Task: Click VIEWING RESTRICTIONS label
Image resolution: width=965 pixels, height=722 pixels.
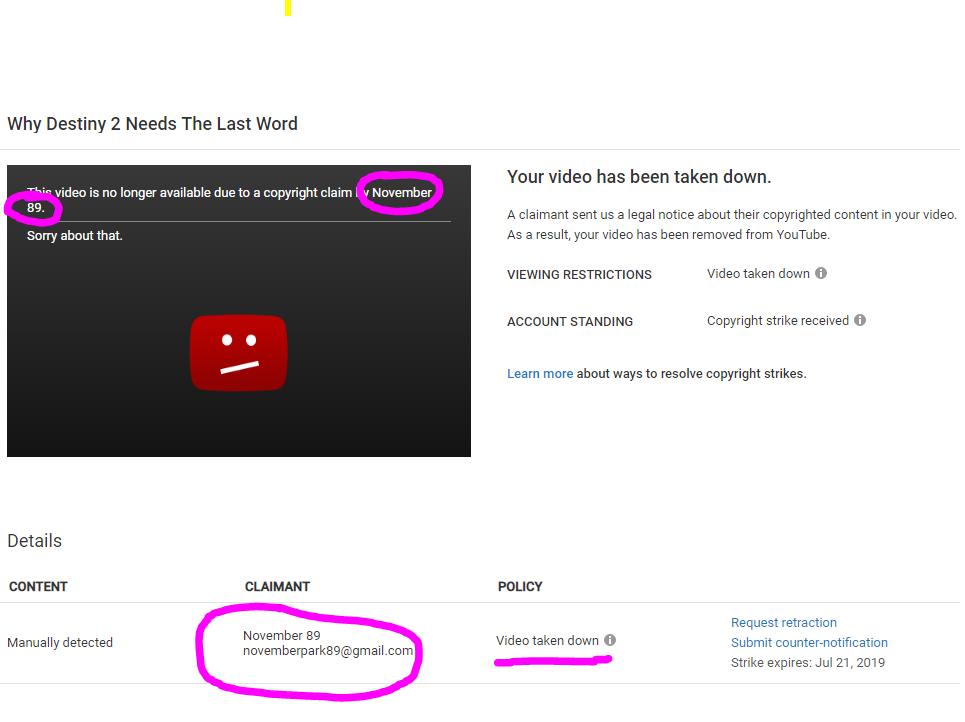Action: click(x=579, y=275)
